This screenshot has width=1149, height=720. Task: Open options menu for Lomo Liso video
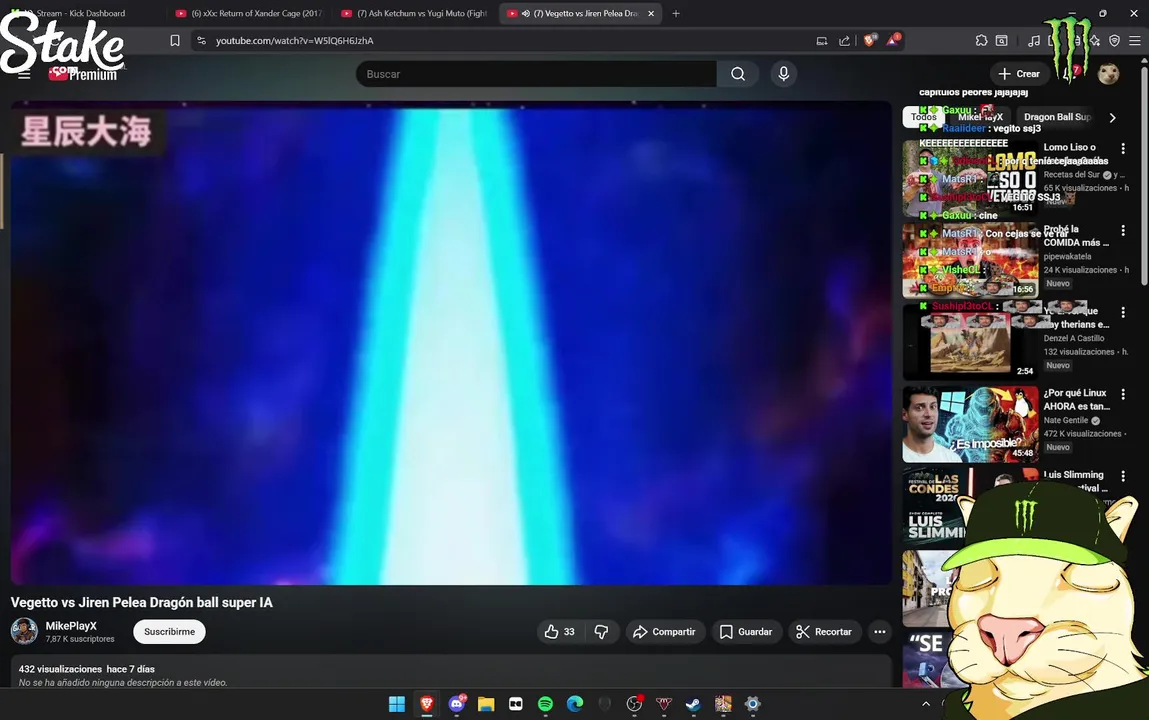[x=1123, y=149]
